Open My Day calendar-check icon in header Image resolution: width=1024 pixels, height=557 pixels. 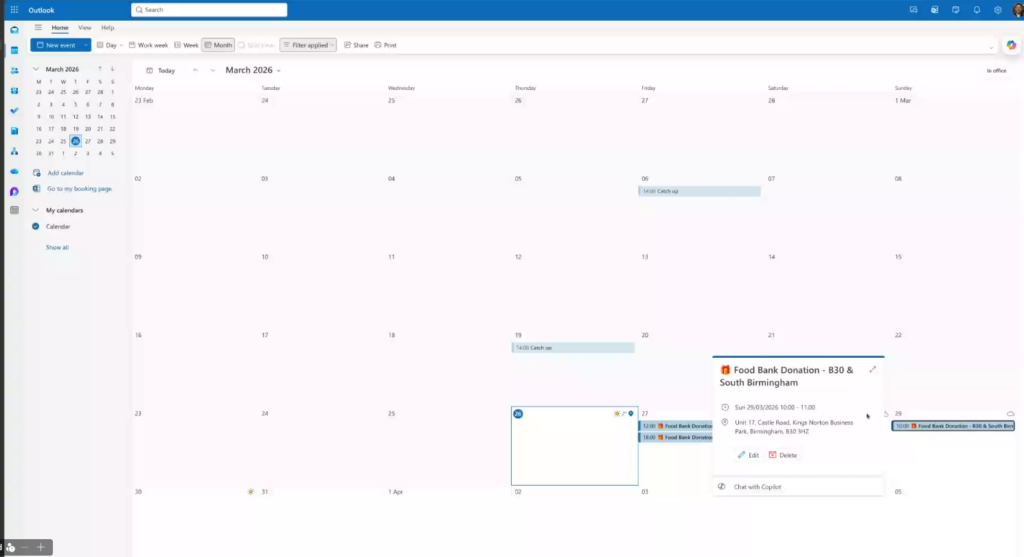955,10
